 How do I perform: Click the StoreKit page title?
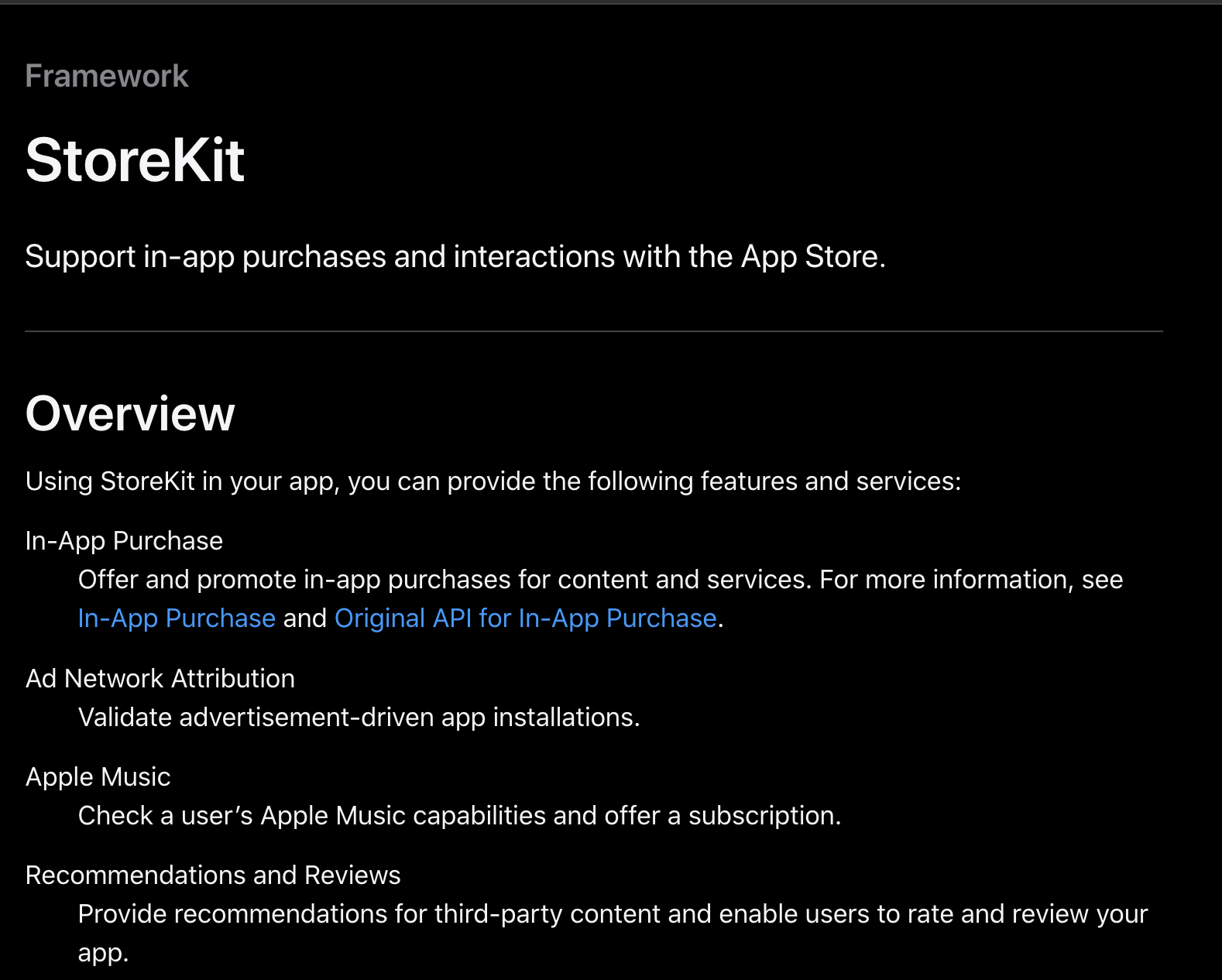tap(135, 160)
